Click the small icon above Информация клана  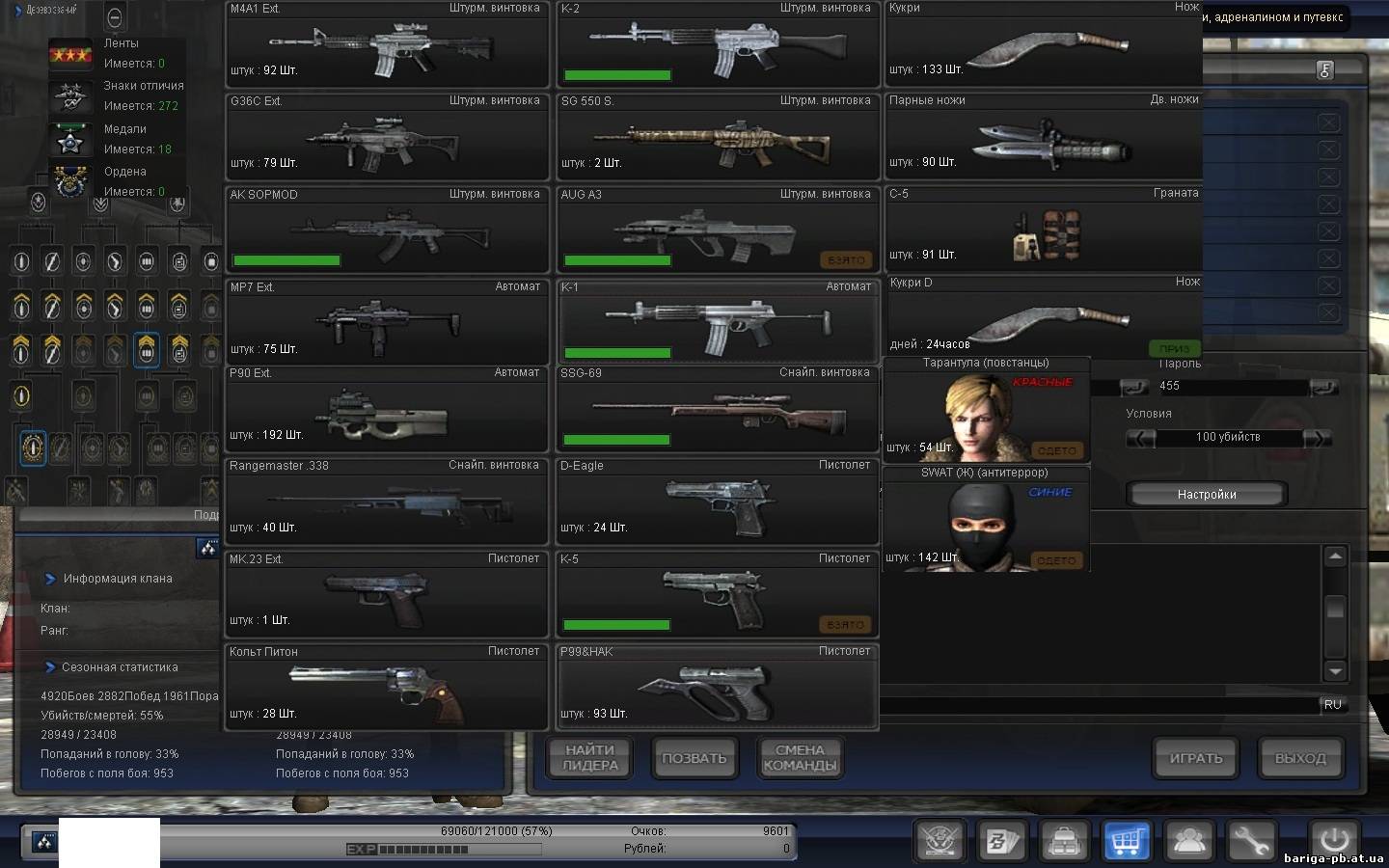[206, 548]
